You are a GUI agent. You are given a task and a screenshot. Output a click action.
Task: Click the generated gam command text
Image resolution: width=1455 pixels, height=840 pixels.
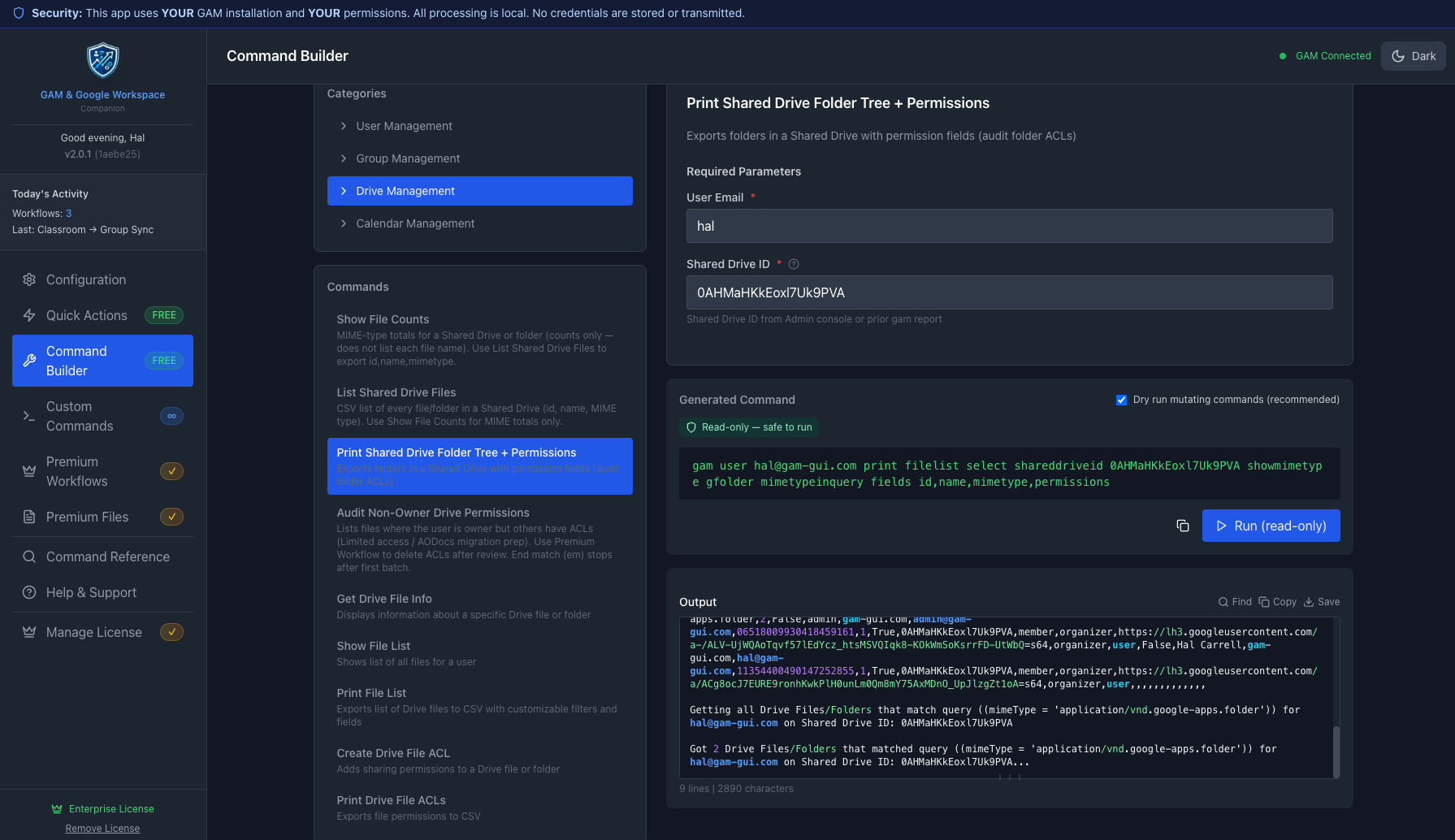[x=1007, y=474]
